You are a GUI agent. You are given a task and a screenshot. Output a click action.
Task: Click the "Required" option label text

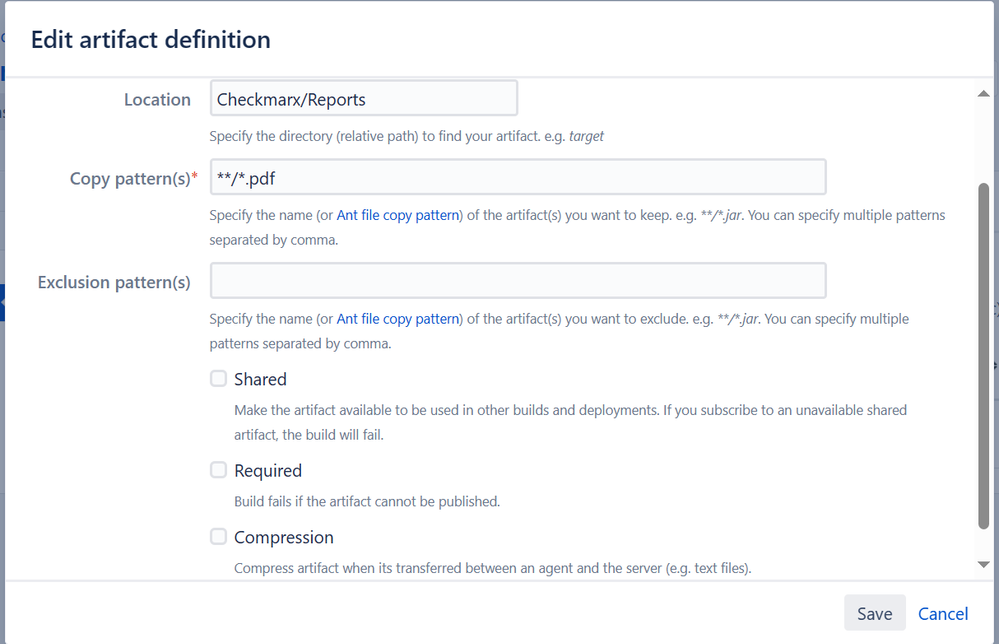[x=268, y=470]
